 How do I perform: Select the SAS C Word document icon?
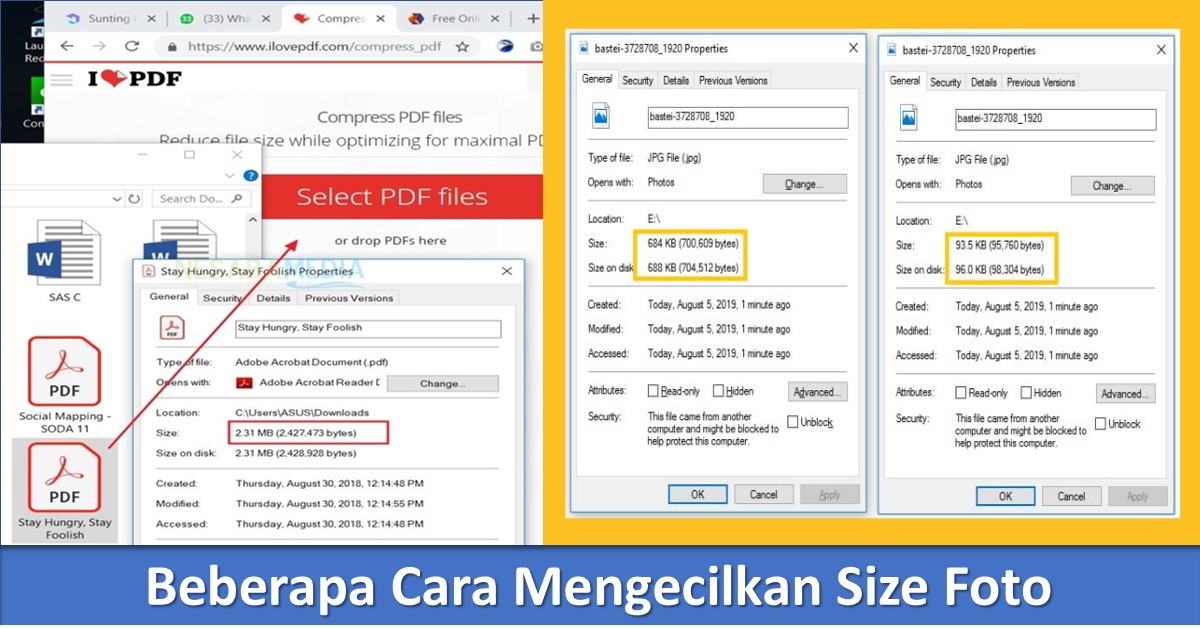point(64,252)
